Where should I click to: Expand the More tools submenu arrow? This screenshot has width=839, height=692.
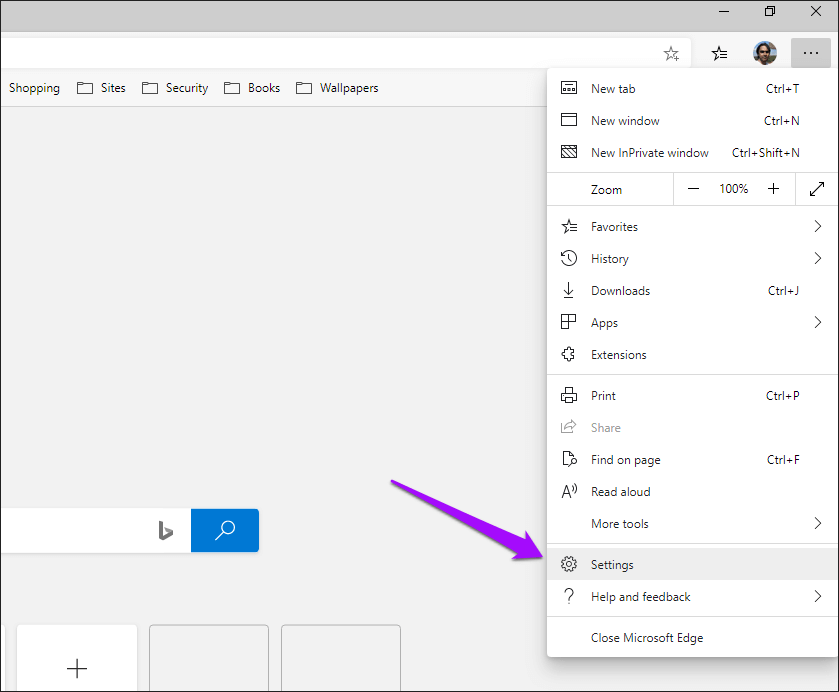point(817,524)
